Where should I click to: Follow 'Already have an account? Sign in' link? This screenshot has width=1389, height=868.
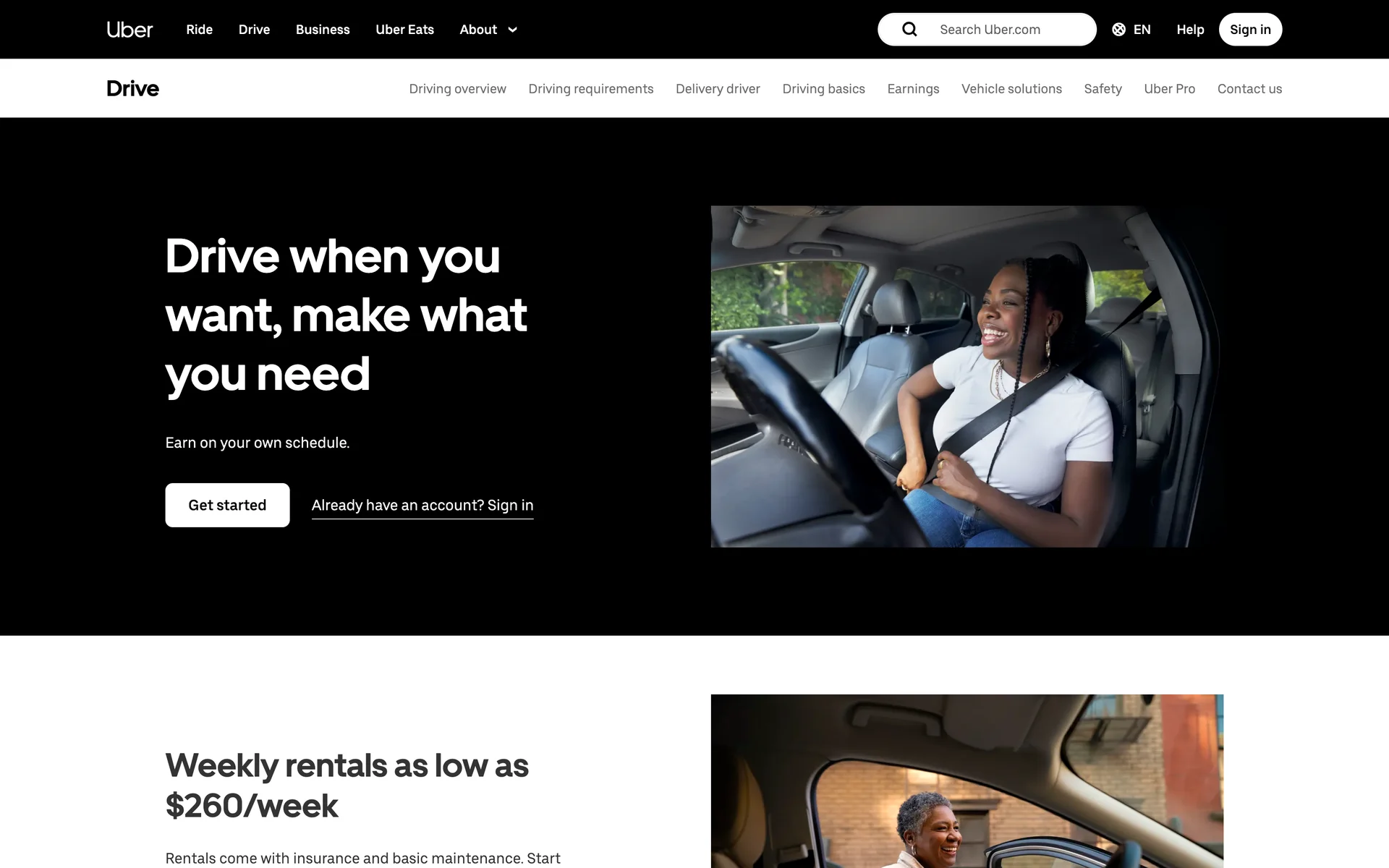point(422,506)
